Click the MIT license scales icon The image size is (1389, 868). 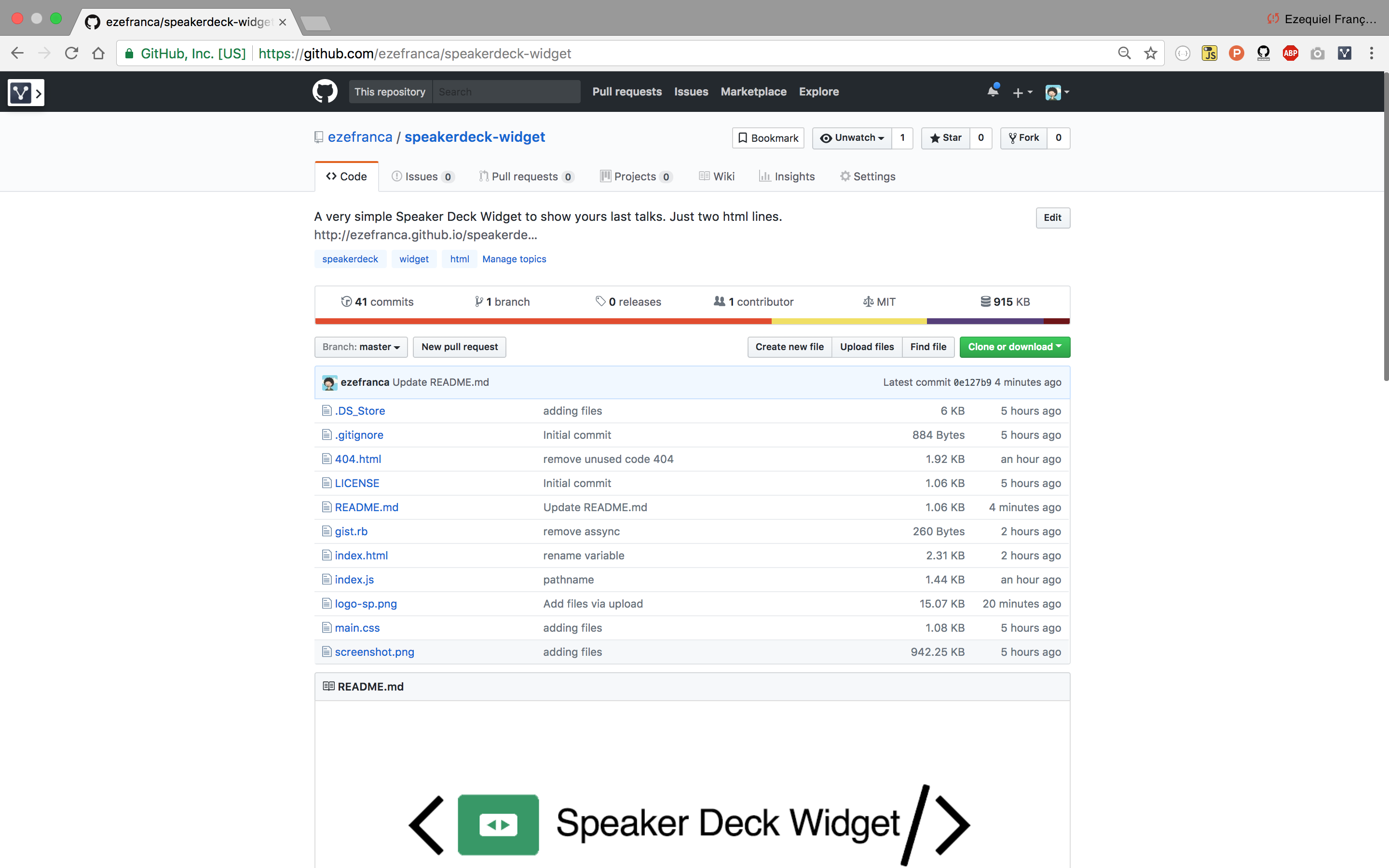pos(869,301)
